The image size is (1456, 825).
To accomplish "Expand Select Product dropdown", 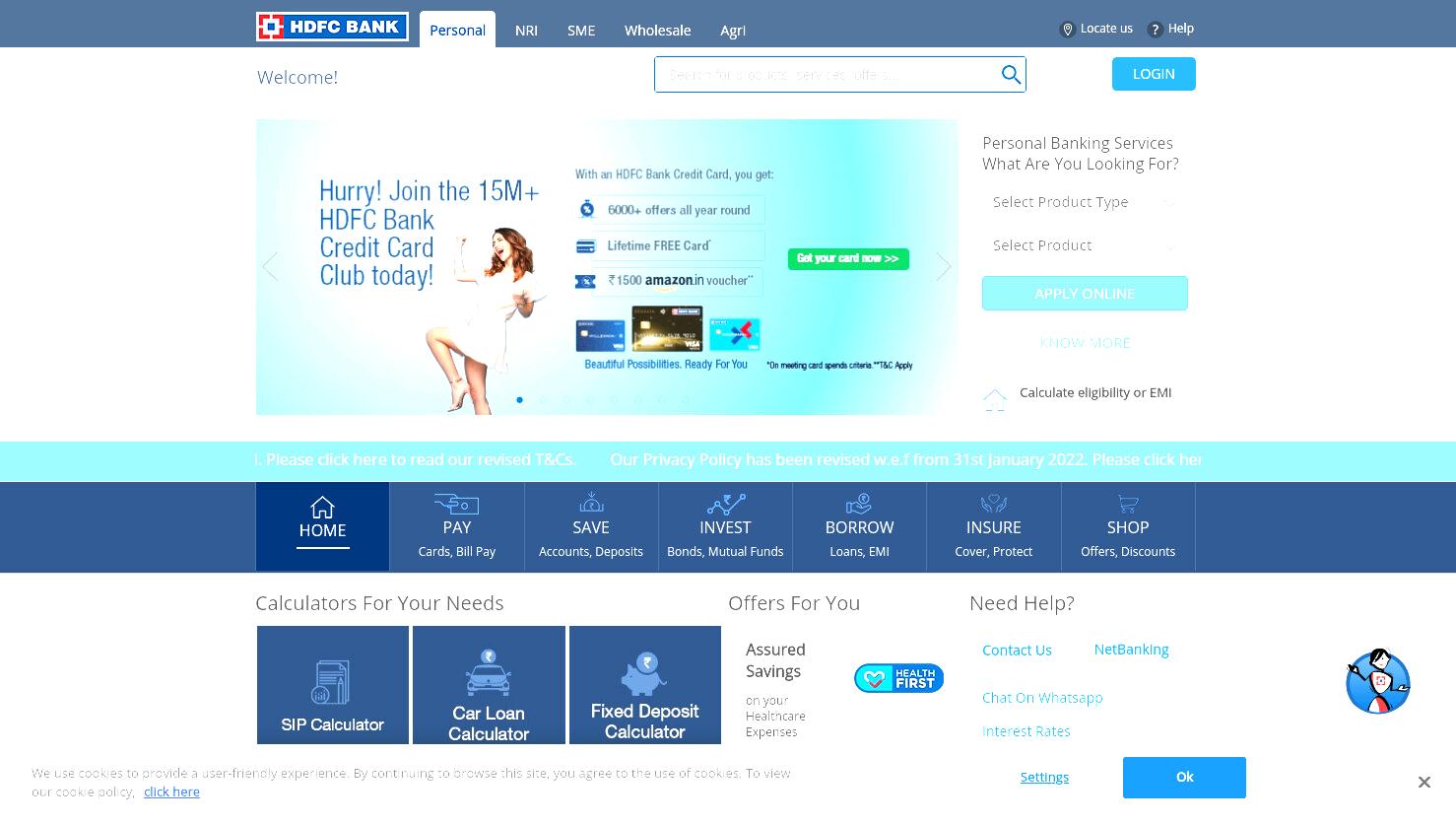I will pyautogui.click(x=1085, y=245).
